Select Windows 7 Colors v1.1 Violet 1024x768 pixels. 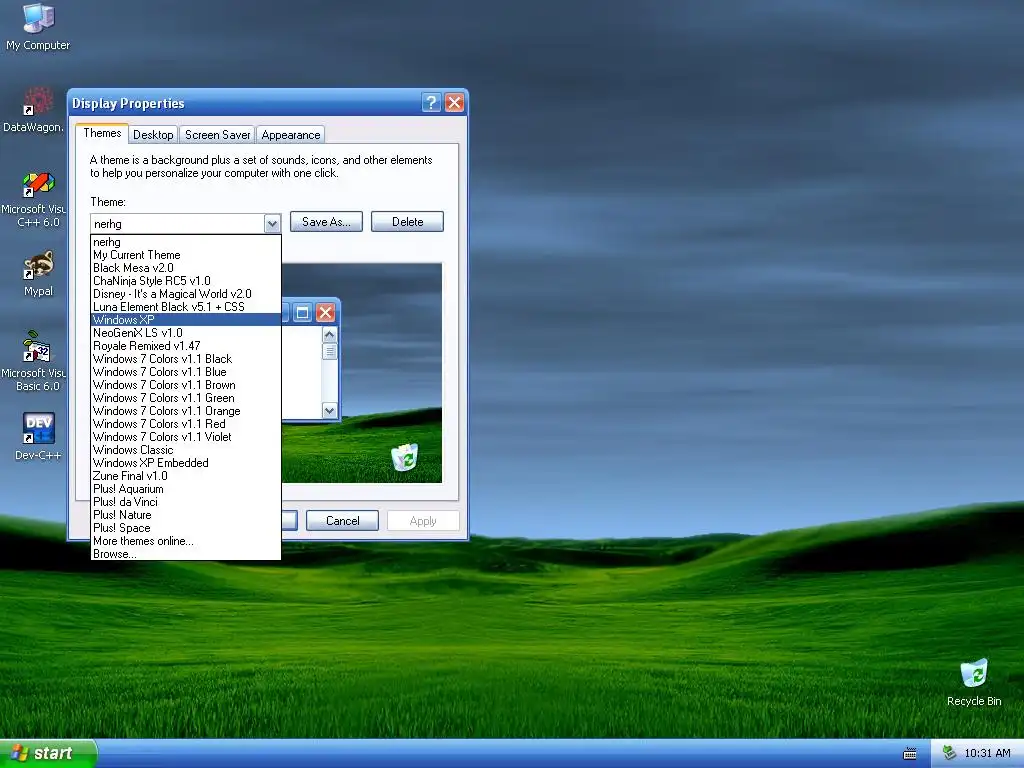[x=186, y=437]
